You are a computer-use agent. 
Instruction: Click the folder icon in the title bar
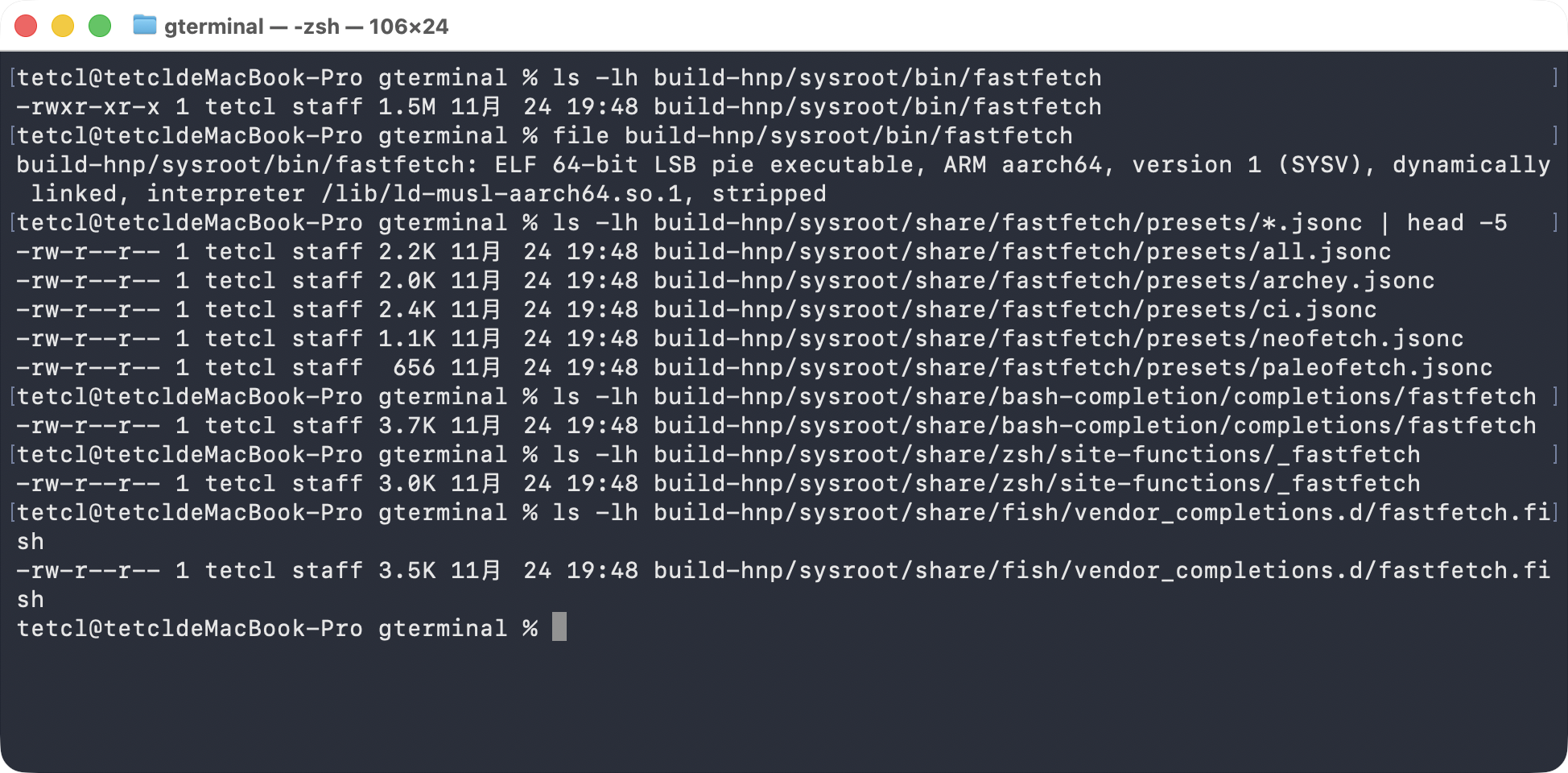click(x=143, y=26)
